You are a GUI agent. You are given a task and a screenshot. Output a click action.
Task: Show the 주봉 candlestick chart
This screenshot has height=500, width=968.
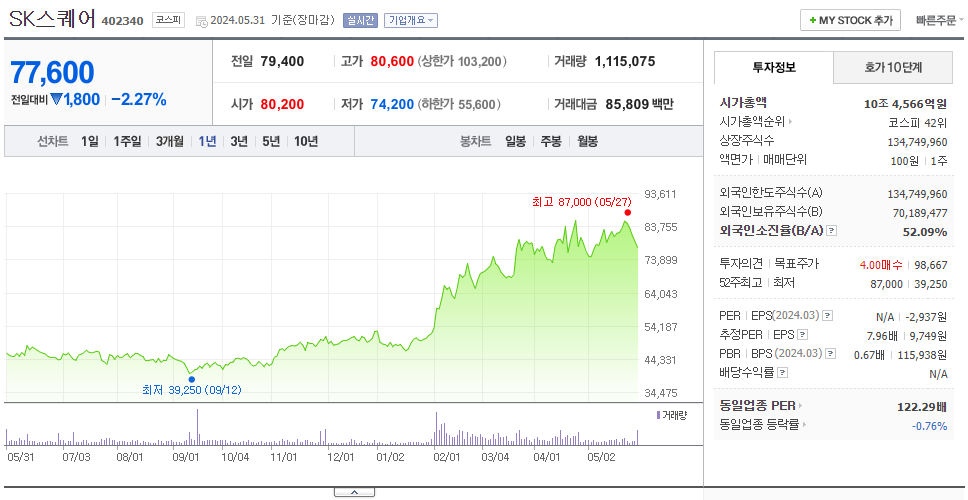[x=551, y=141]
